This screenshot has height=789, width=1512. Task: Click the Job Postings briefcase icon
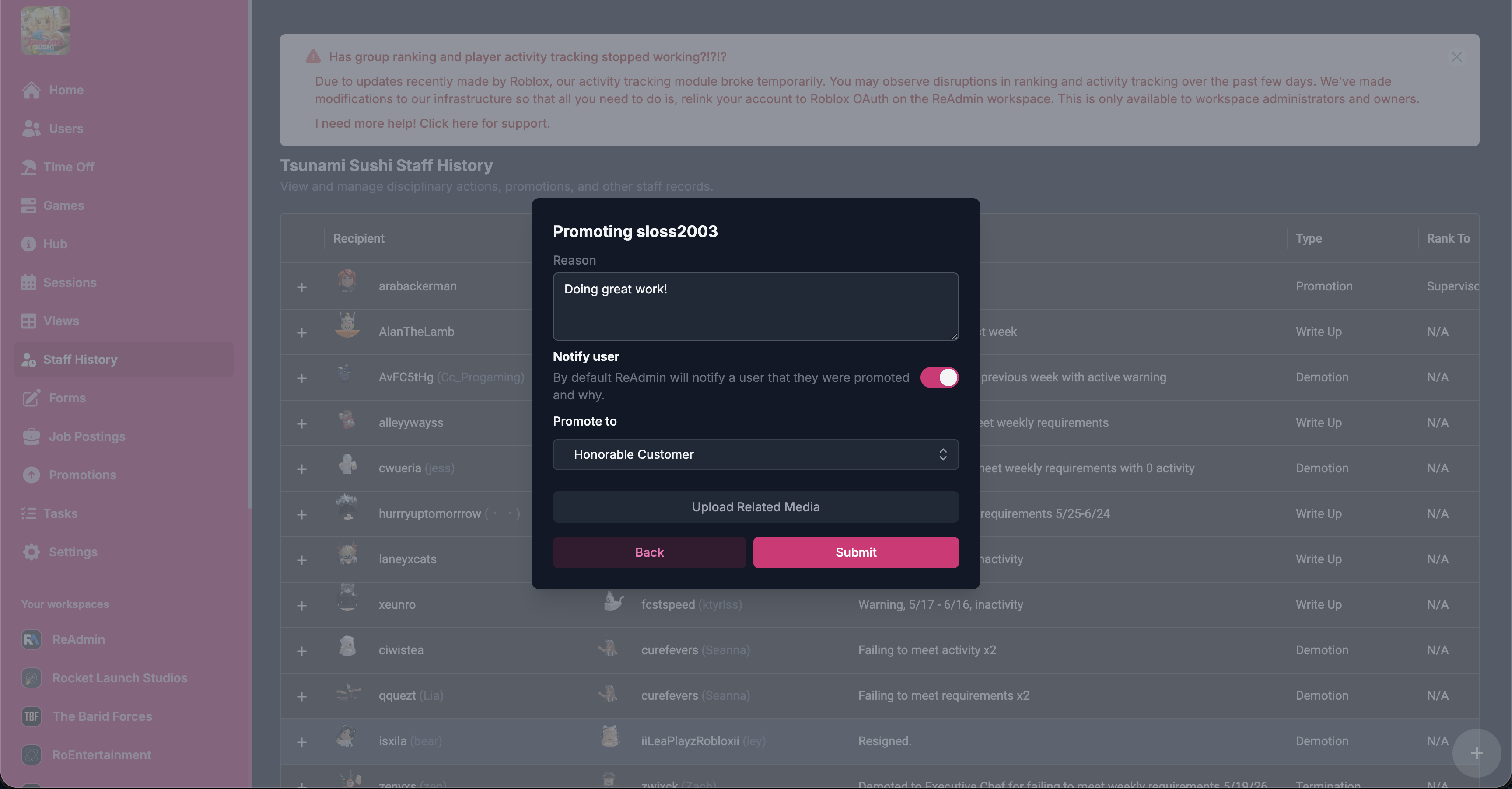point(31,436)
